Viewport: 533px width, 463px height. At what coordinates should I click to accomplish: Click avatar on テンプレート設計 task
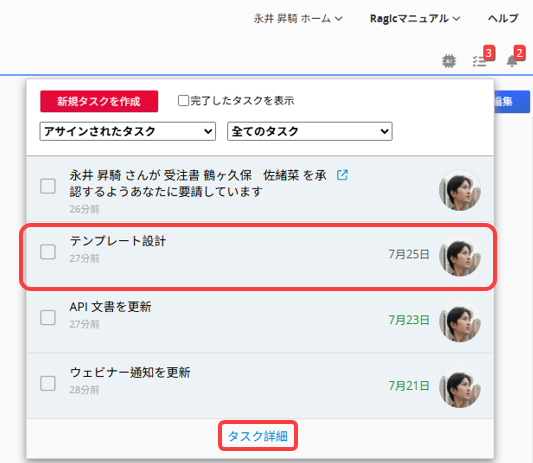pyautogui.click(x=460, y=256)
